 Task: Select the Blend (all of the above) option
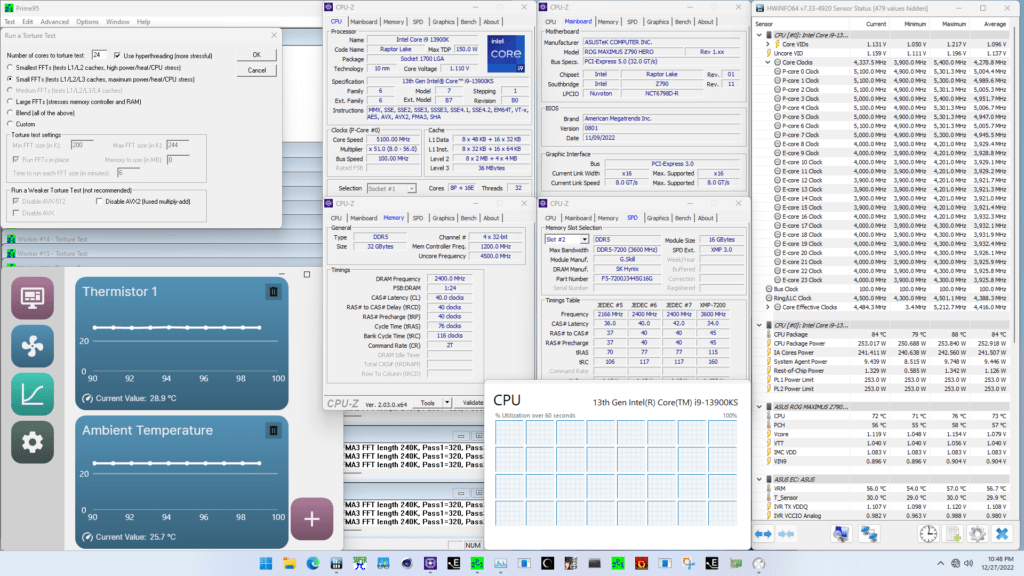(x=11, y=113)
